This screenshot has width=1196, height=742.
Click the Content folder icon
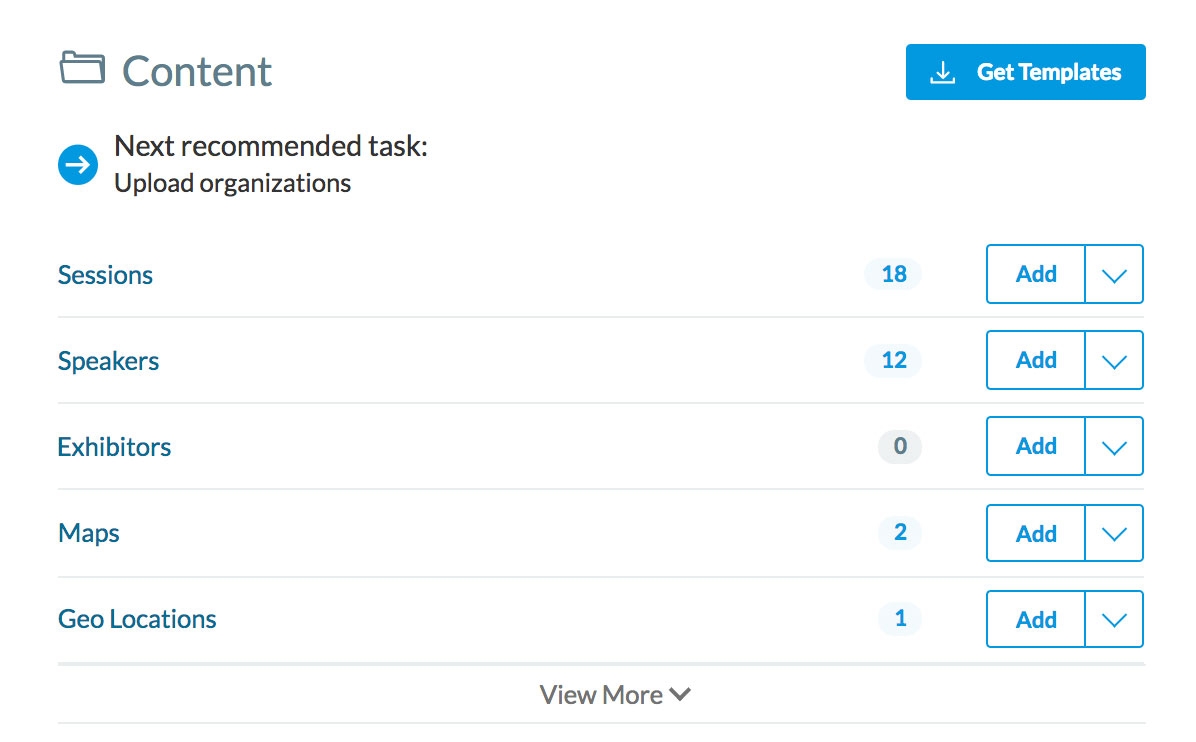pyautogui.click(x=82, y=69)
